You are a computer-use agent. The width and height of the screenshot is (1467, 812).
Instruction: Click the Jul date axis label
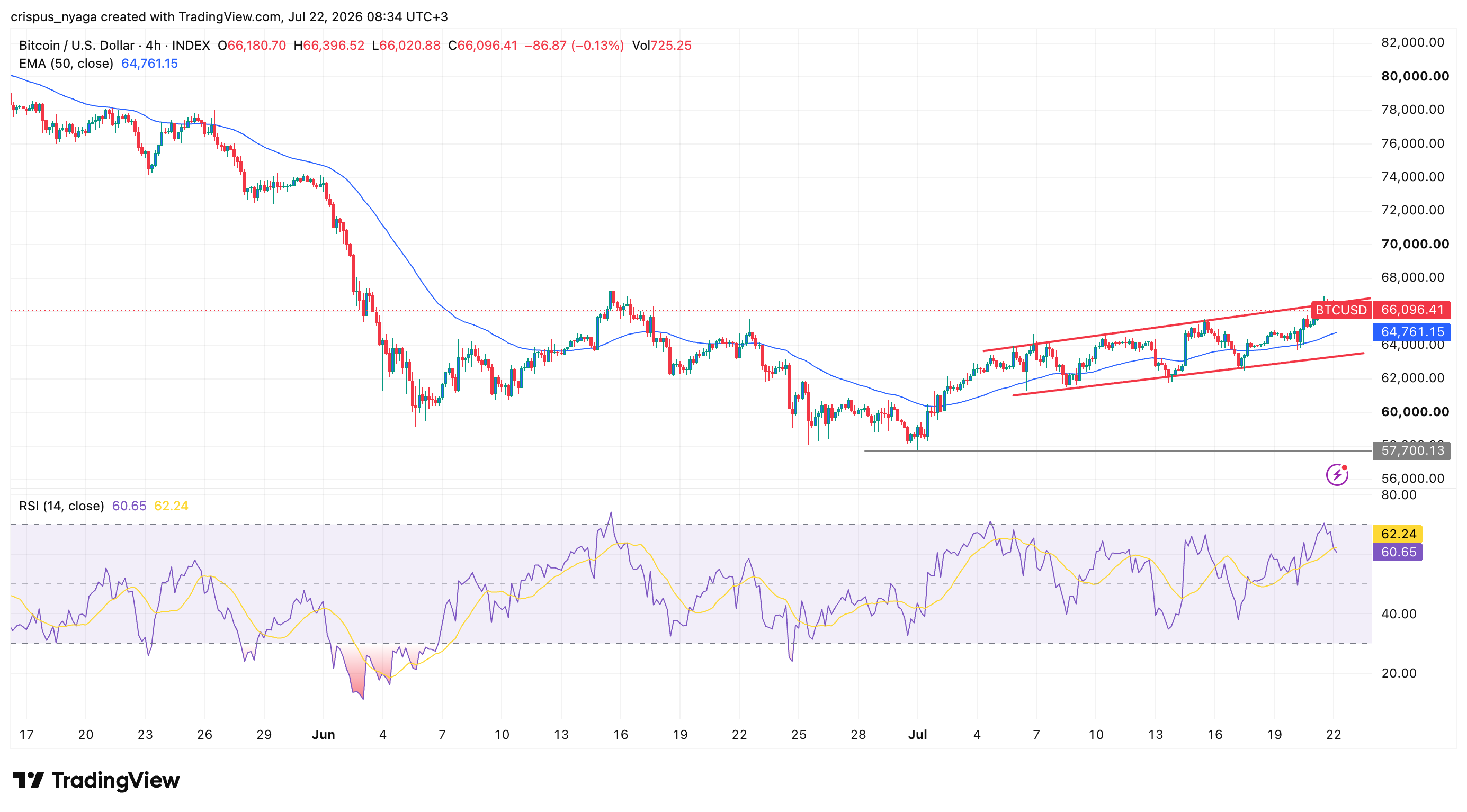917,735
